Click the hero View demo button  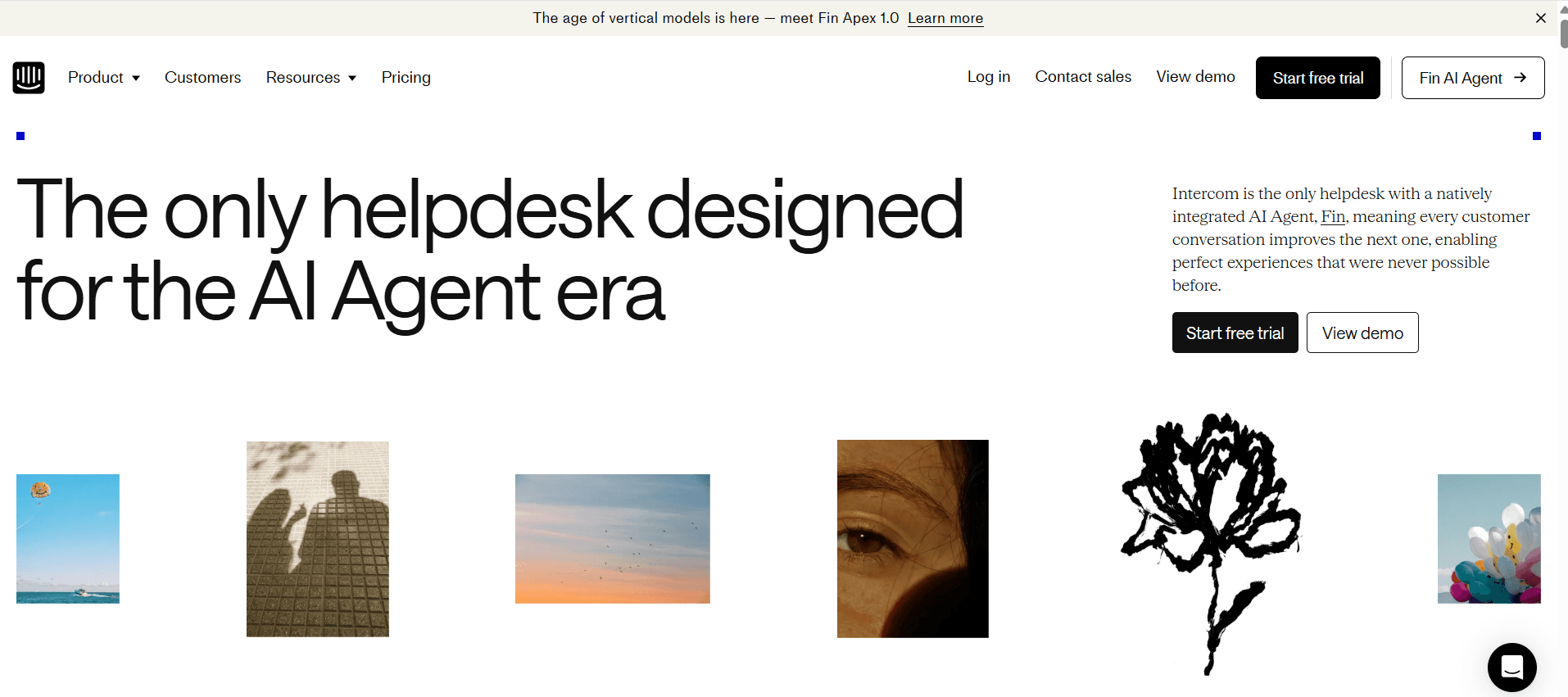click(x=1362, y=333)
